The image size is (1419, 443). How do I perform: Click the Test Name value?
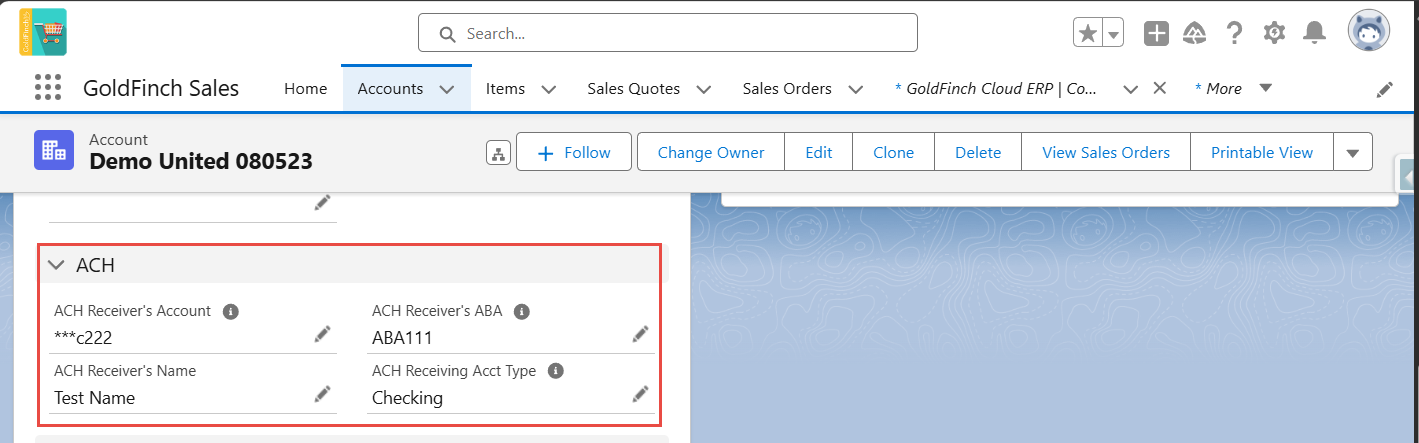[94, 398]
